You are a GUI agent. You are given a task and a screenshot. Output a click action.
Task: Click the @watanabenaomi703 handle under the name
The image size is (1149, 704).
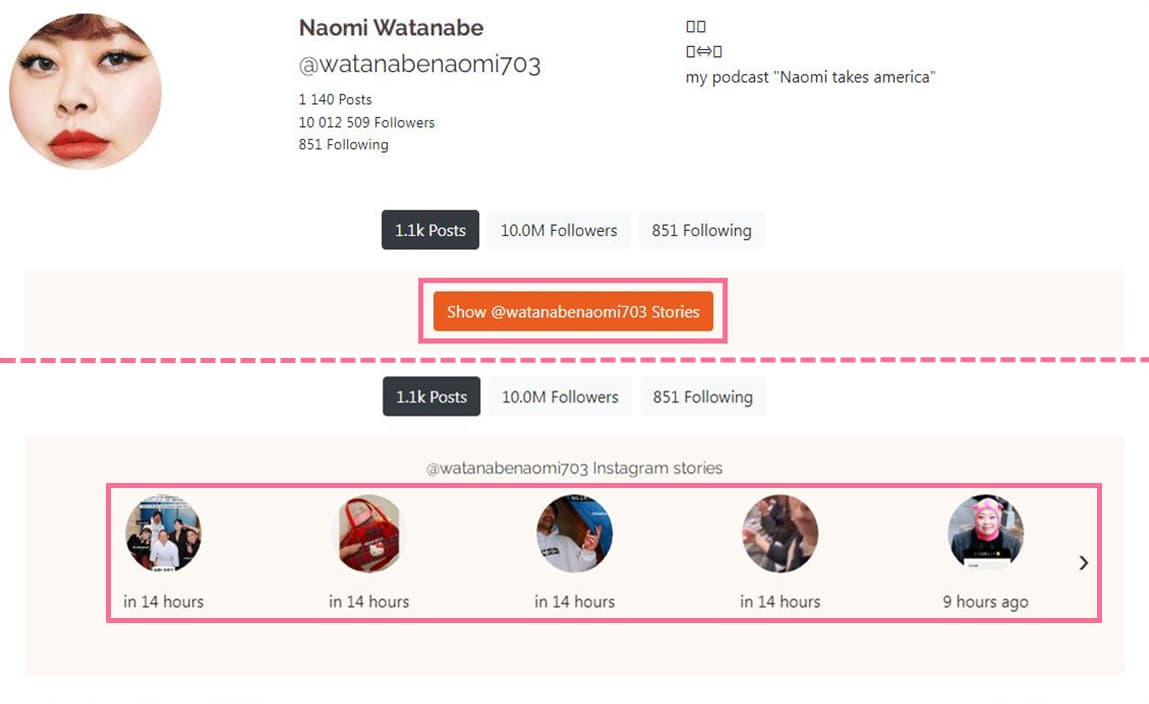419,65
